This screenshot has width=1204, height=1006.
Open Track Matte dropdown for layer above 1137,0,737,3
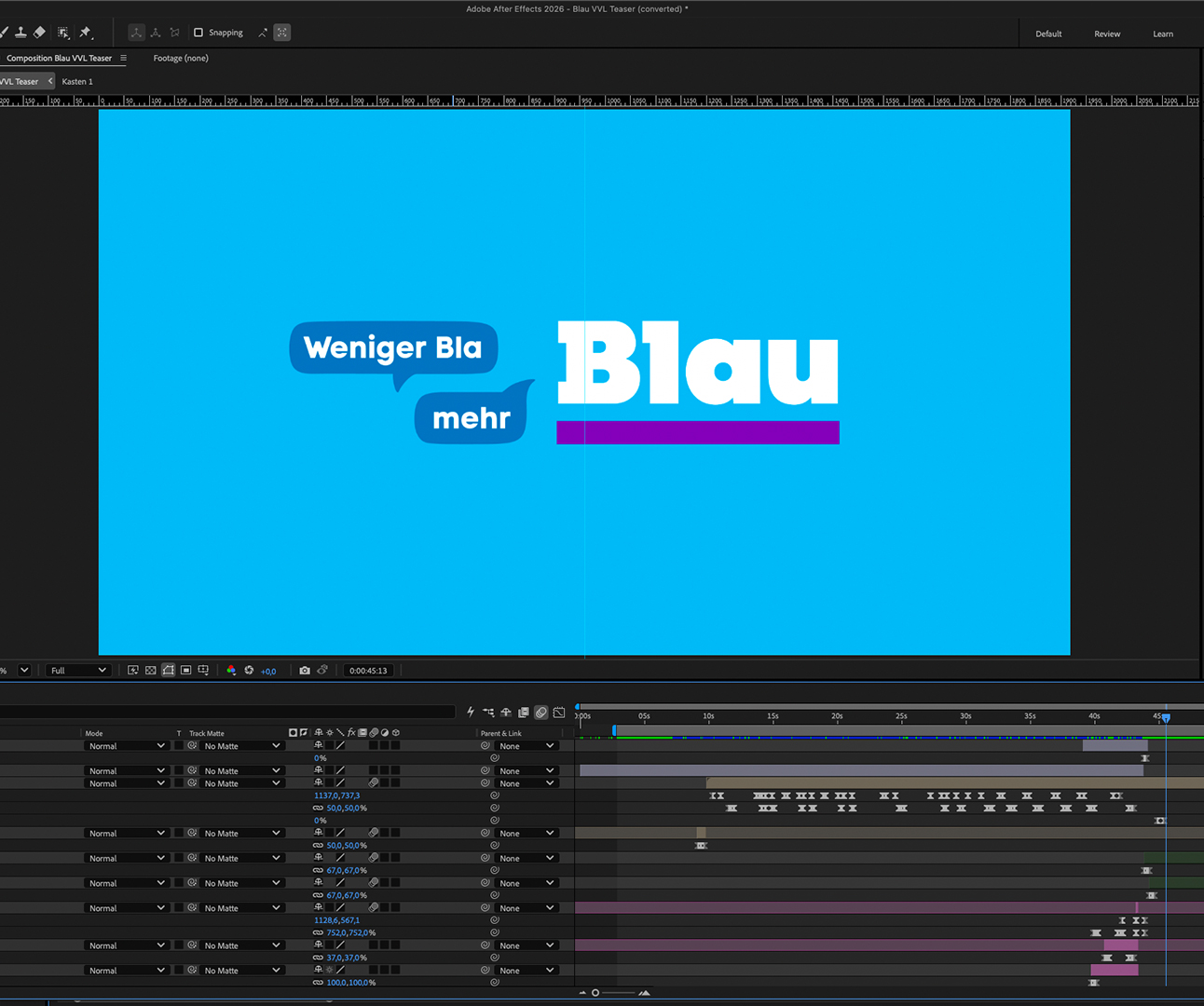(x=241, y=783)
